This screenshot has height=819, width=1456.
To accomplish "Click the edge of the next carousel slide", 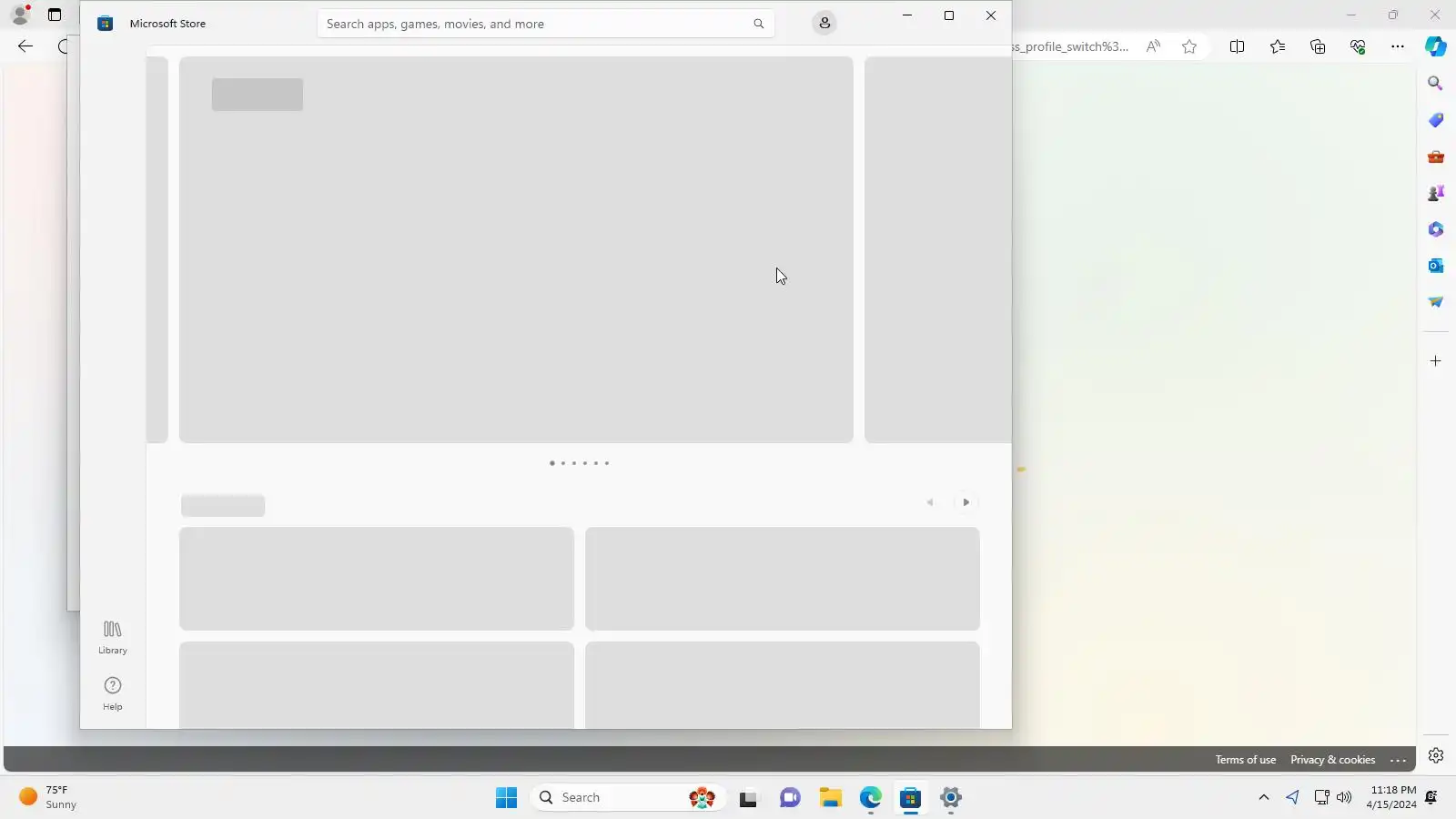I will coord(938,249).
